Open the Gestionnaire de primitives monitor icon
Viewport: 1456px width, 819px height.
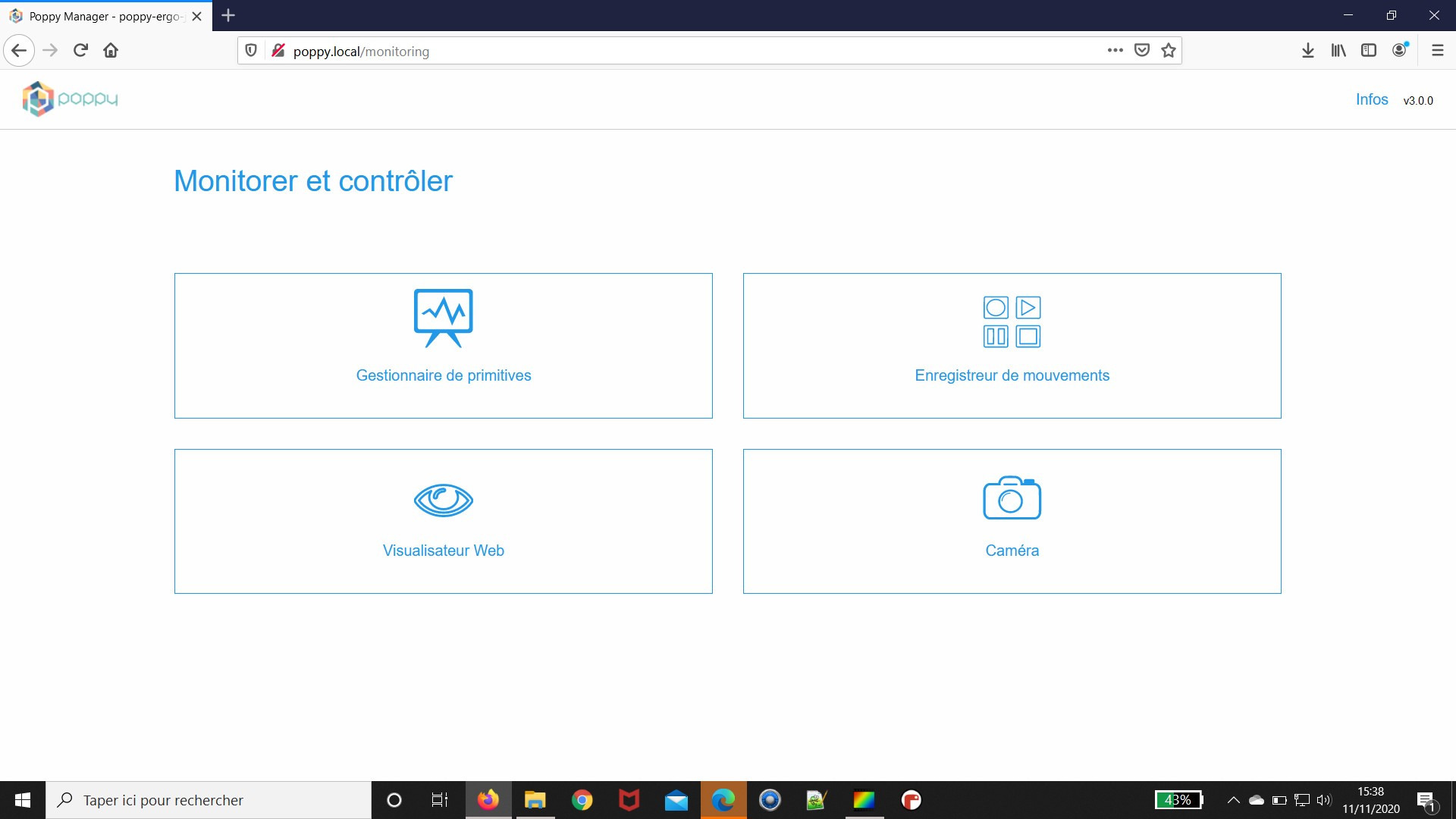tap(444, 318)
